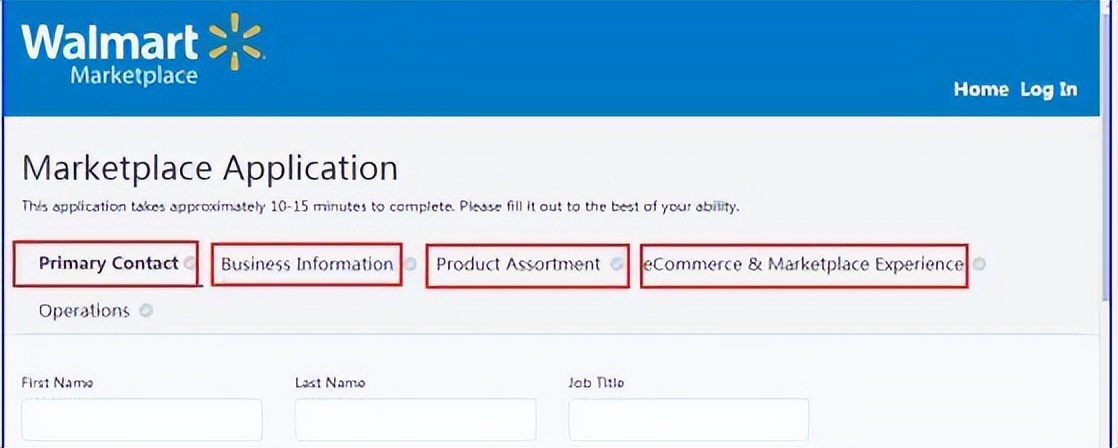Go to eCommerce & Marketplace Experience tab
Image resolution: width=1118 pixels, height=448 pixels.
803,264
